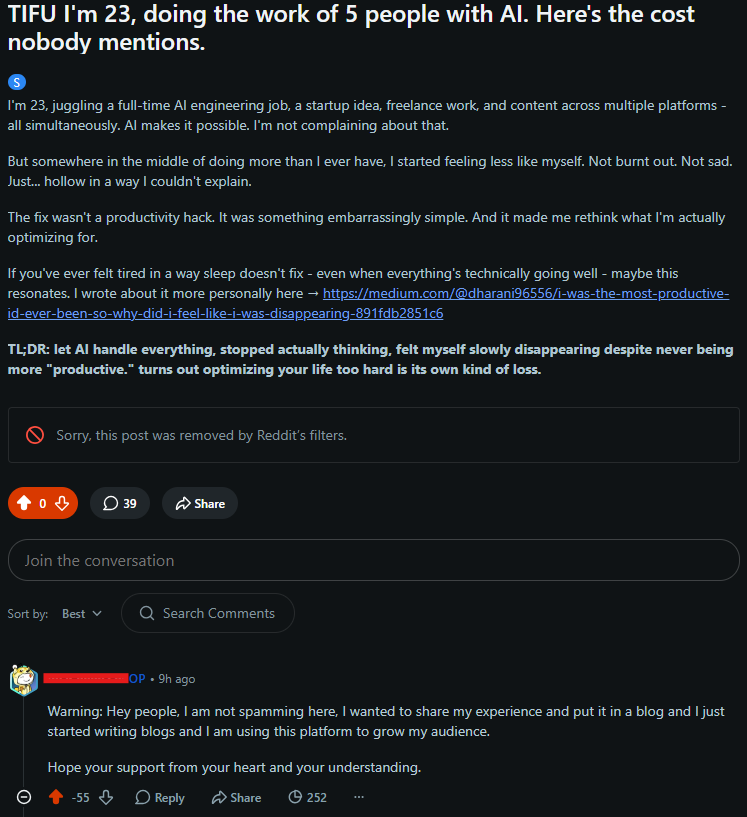747x817 pixels.
Task: Open the OP commenter's avatar
Action: [24, 680]
